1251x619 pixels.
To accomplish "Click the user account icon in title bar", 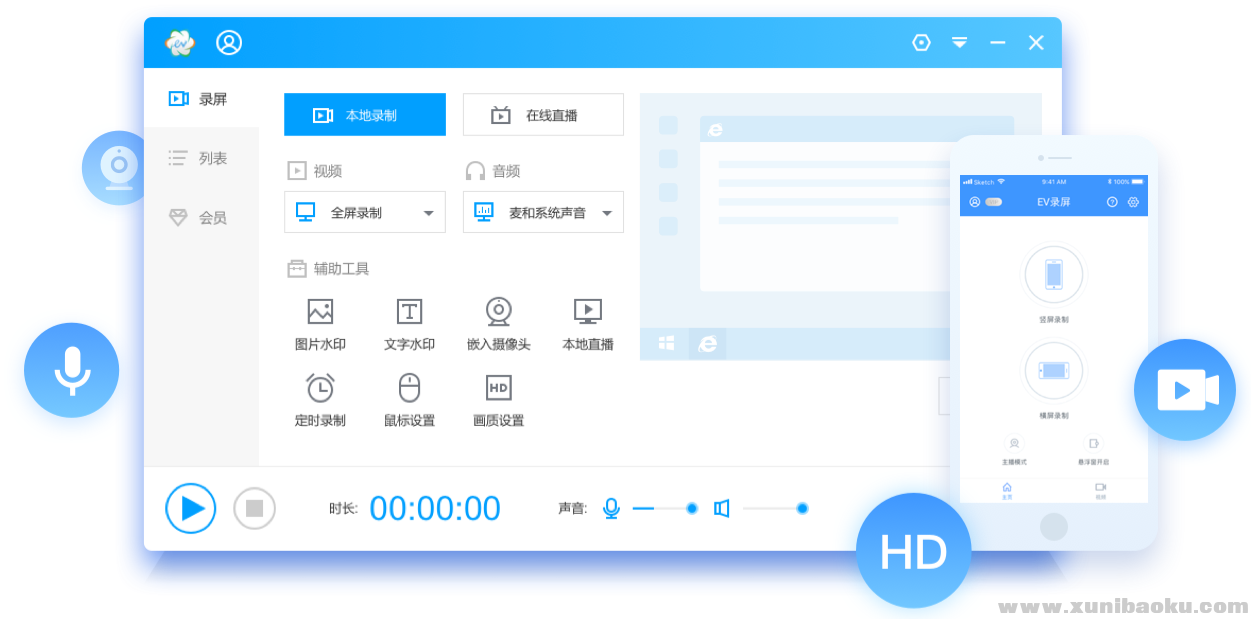I will pos(229,42).
